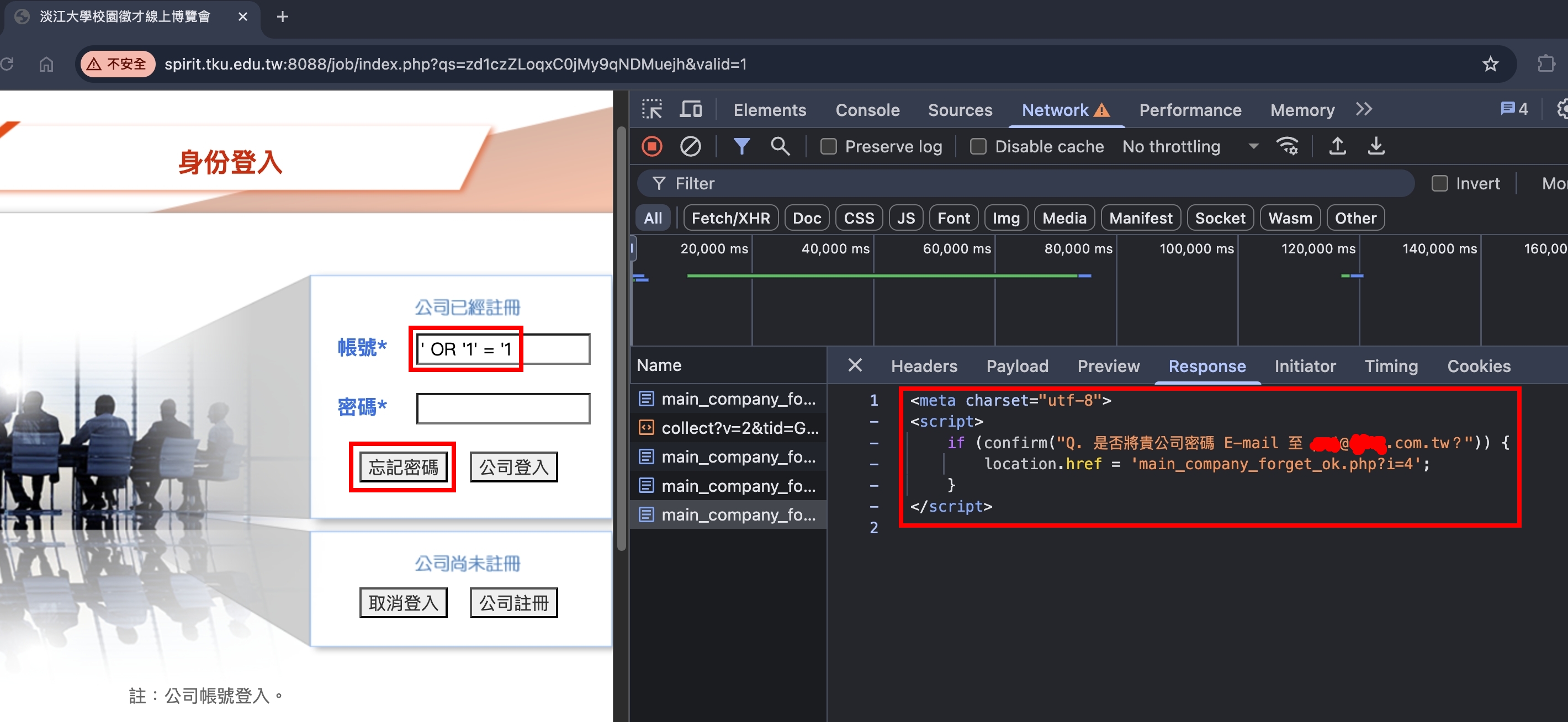Focus the 密碼 password input field
Viewport: 1568px width, 722px height.
(x=503, y=408)
